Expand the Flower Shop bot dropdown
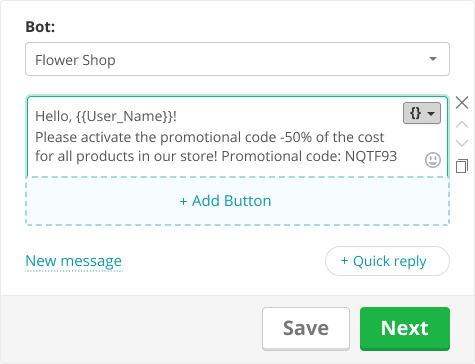 [237, 59]
